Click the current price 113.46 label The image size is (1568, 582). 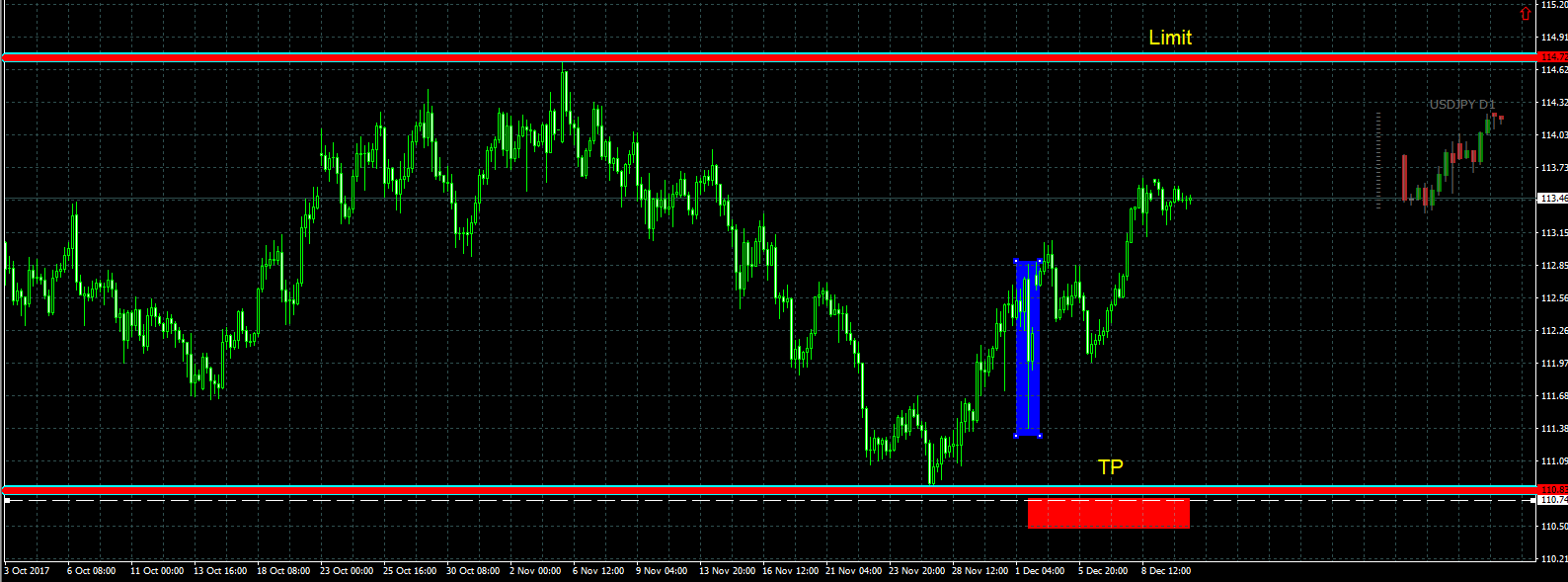pyautogui.click(x=1553, y=199)
